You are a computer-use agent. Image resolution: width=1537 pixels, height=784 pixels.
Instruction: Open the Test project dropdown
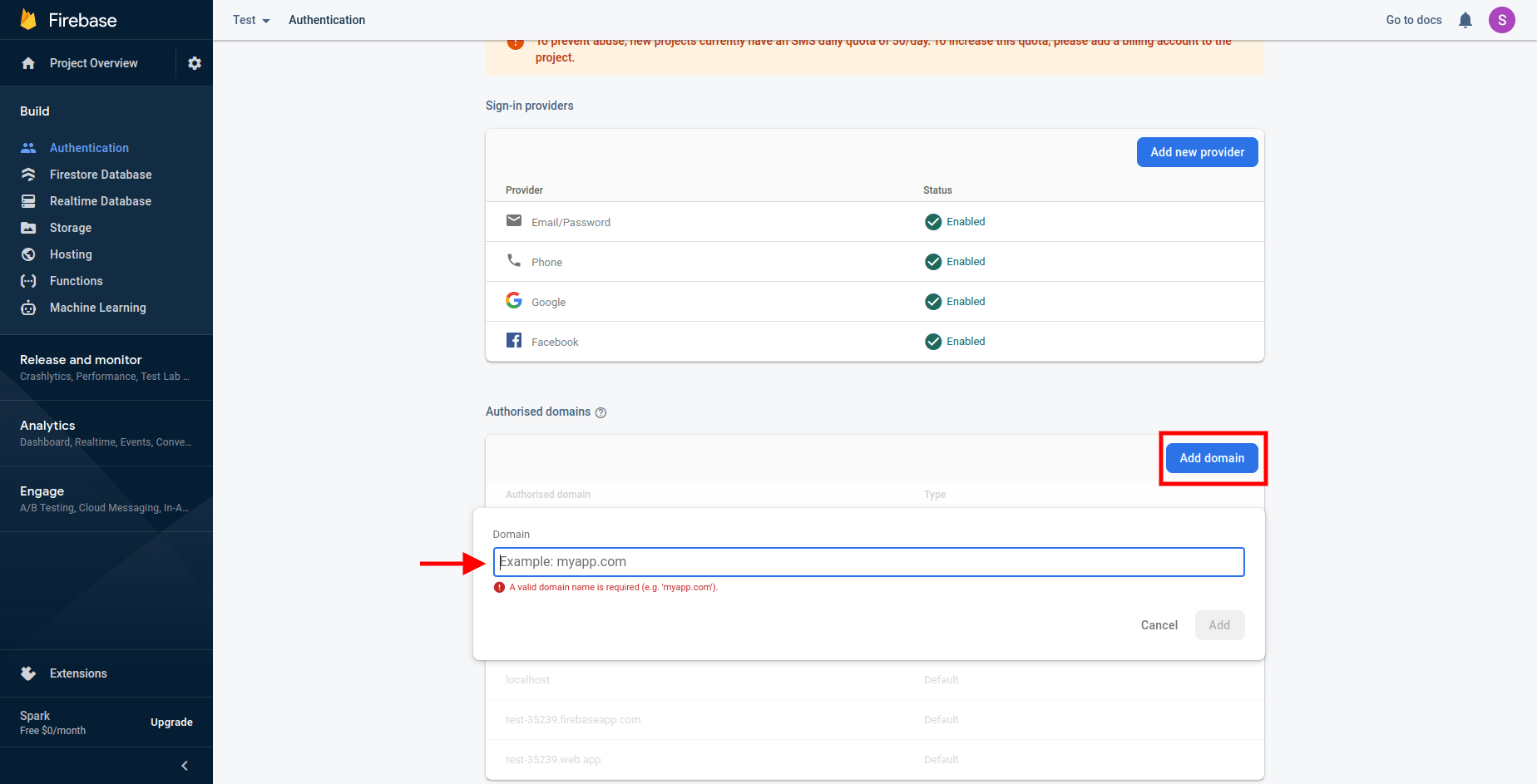(x=251, y=20)
